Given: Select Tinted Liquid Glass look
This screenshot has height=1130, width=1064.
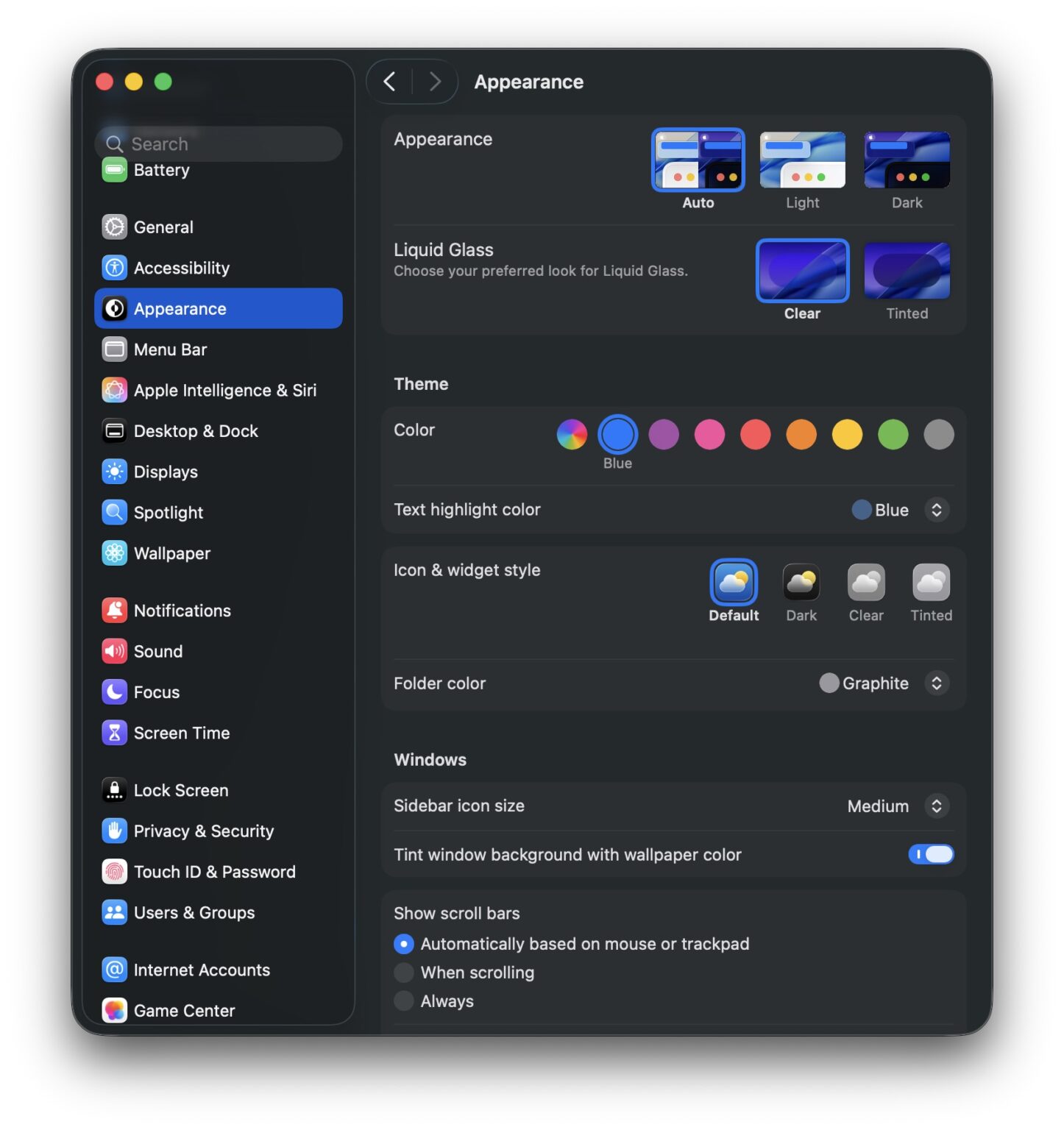Looking at the screenshot, I should click(907, 271).
